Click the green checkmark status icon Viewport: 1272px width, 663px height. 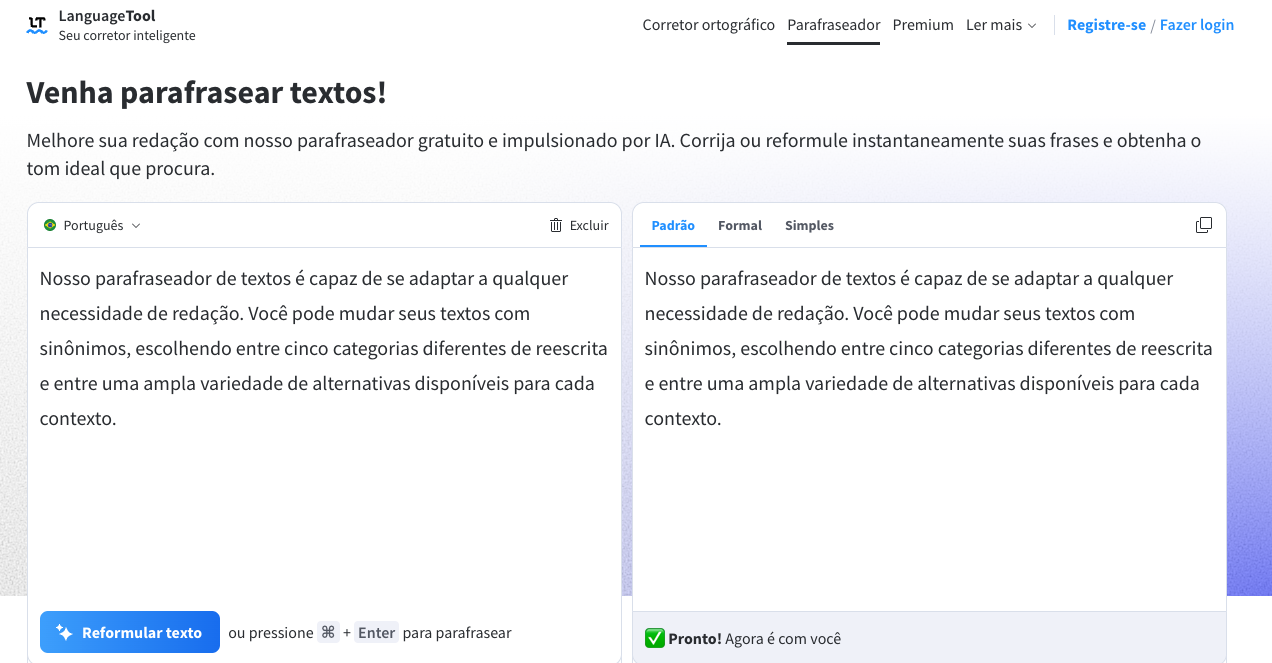pyautogui.click(x=655, y=638)
